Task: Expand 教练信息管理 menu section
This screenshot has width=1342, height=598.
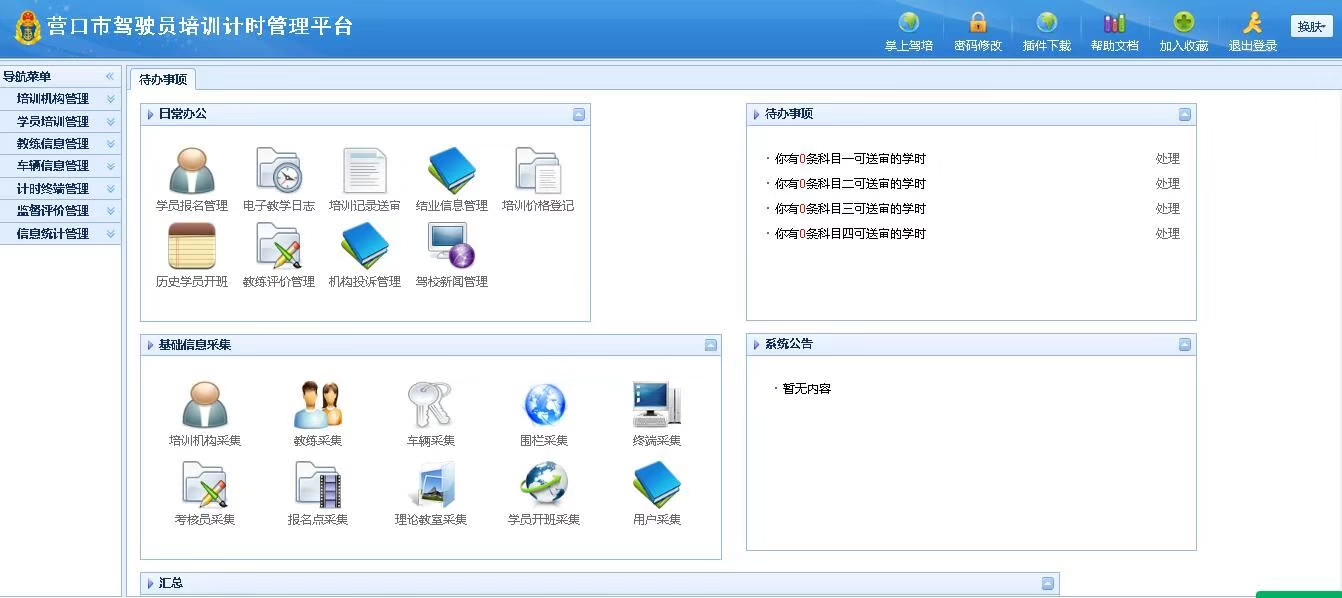Action: point(60,144)
